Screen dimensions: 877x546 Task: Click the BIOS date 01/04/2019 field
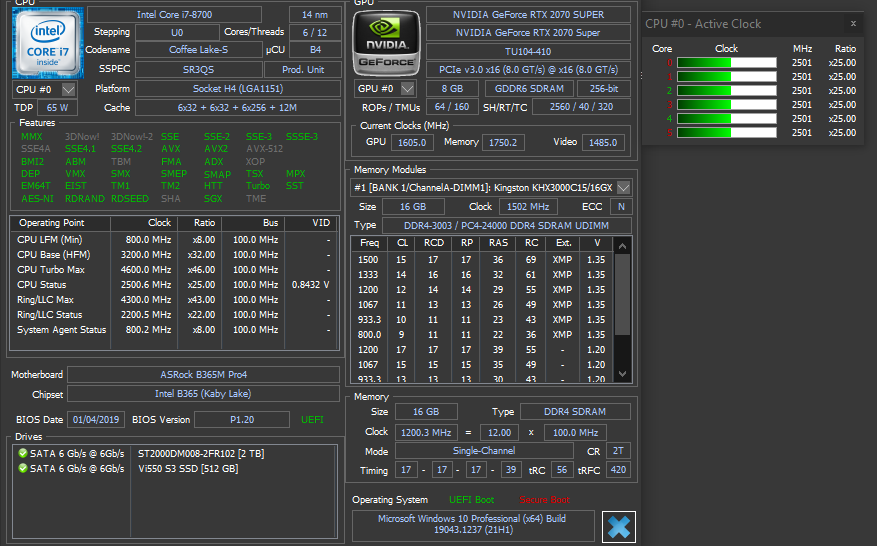(x=96, y=420)
